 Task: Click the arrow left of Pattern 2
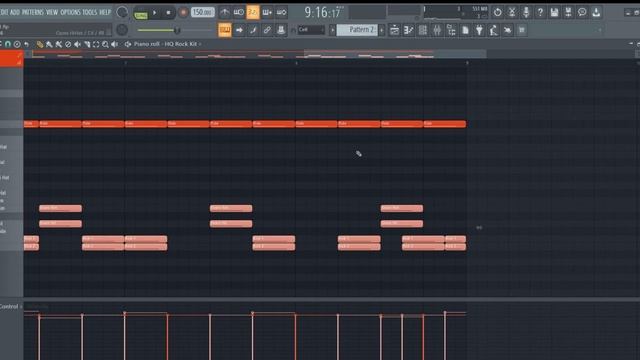tap(332, 30)
